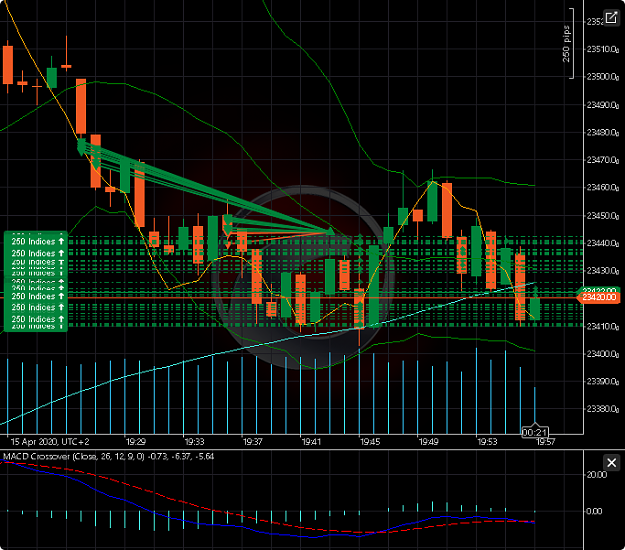625x550 pixels.
Task: Open chart in detached pop-out window
Action: point(611,18)
